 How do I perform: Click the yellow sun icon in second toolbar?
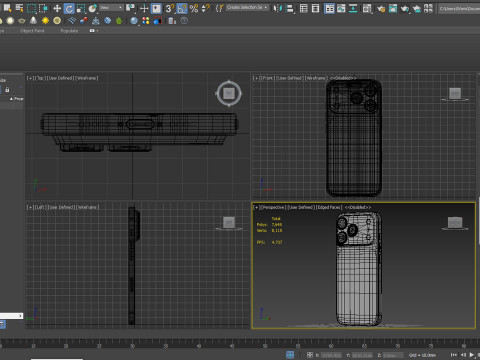(x=45, y=21)
